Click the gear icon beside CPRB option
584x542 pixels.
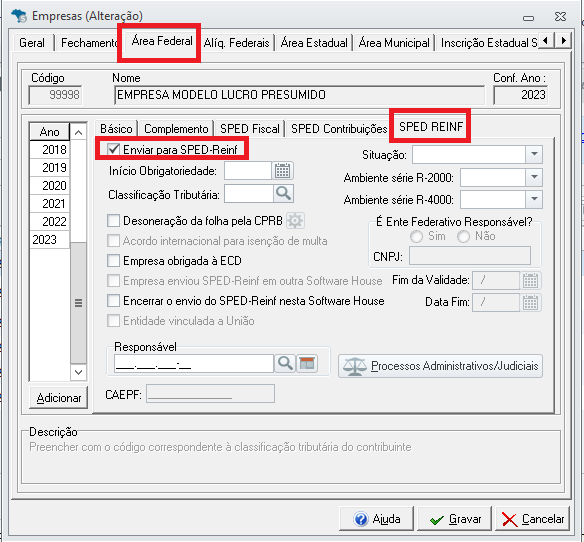click(x=295, y=221)
